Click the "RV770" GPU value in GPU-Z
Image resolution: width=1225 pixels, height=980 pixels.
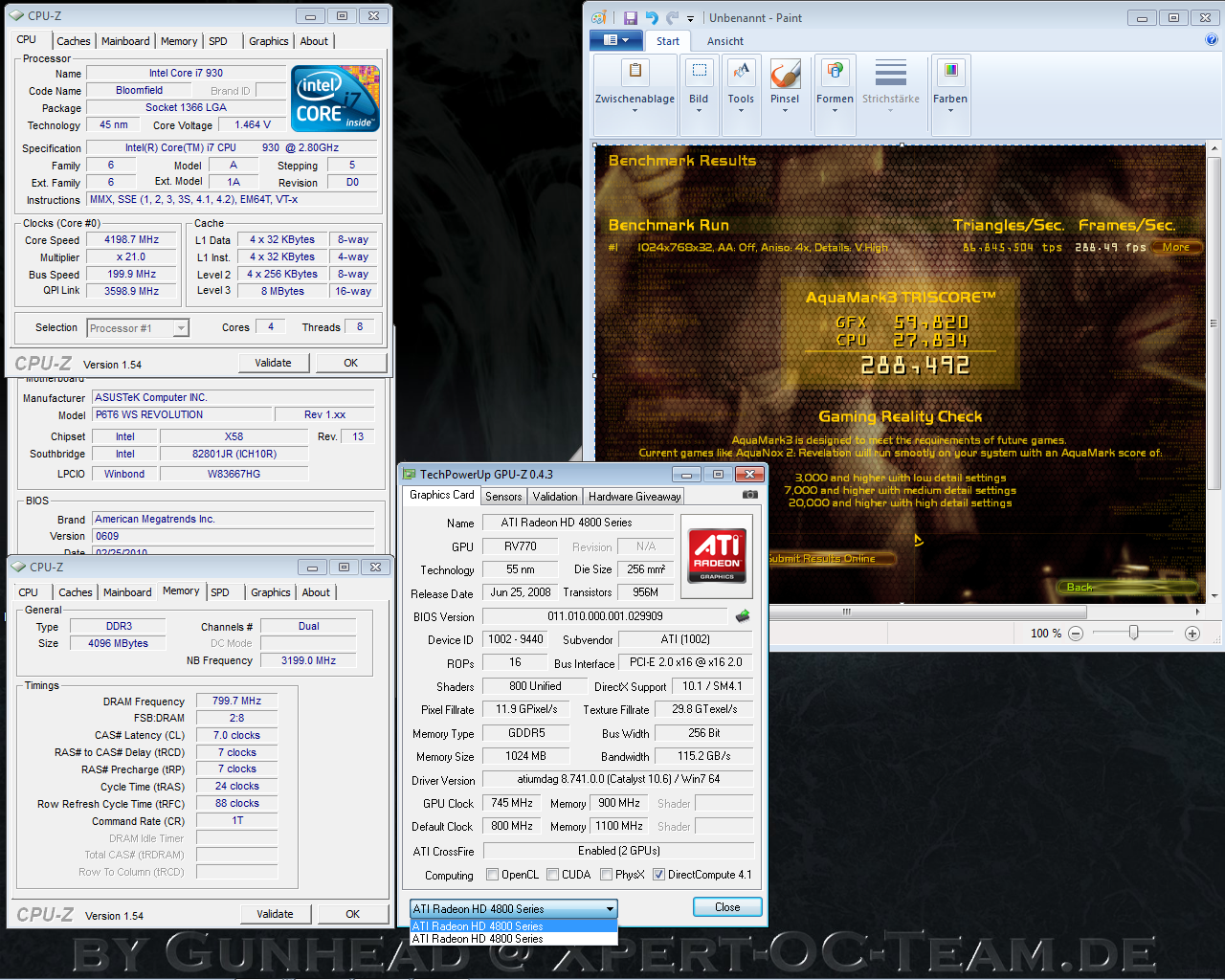(521, 546)
